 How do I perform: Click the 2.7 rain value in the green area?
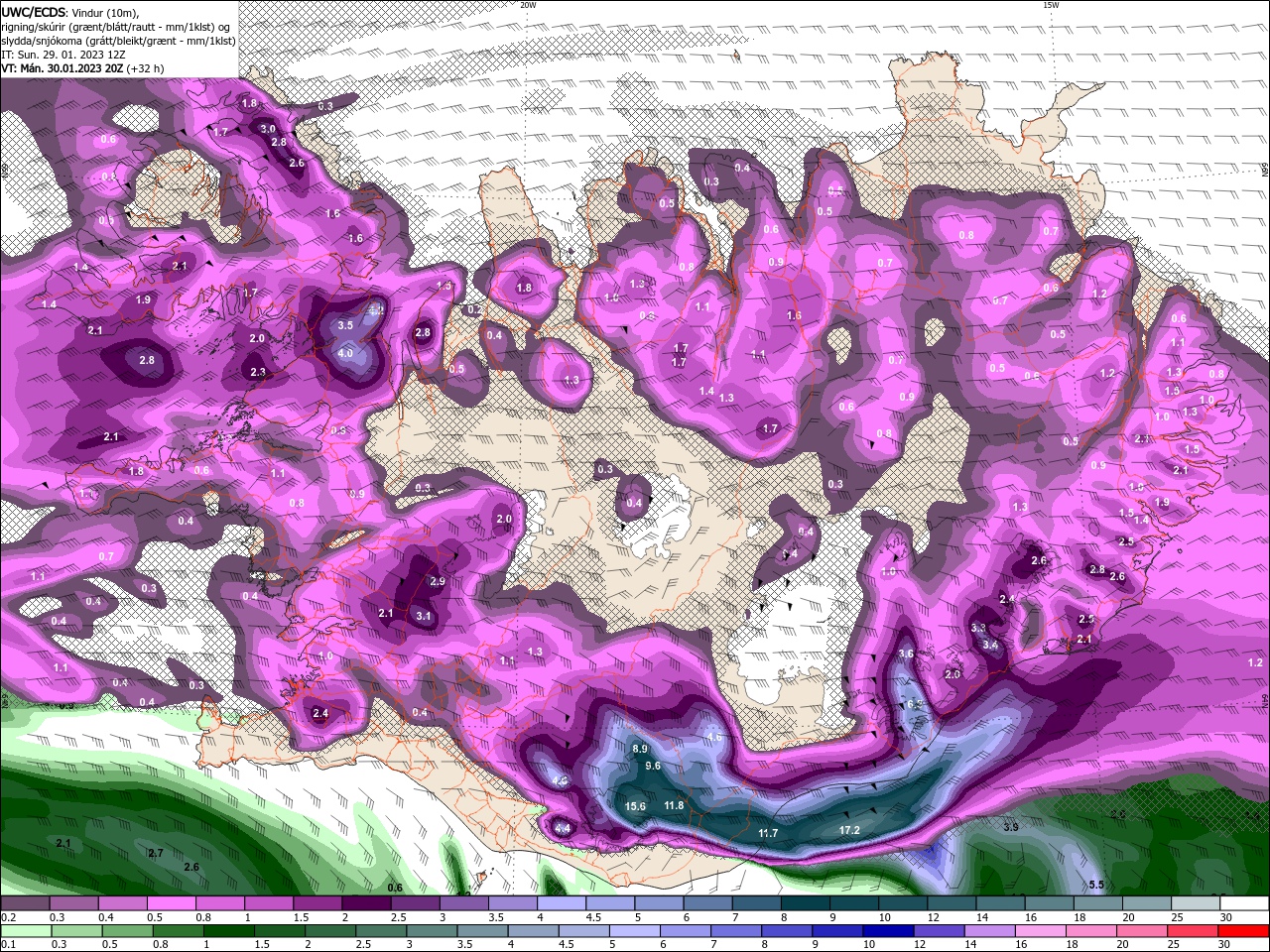tap(155, 853)
